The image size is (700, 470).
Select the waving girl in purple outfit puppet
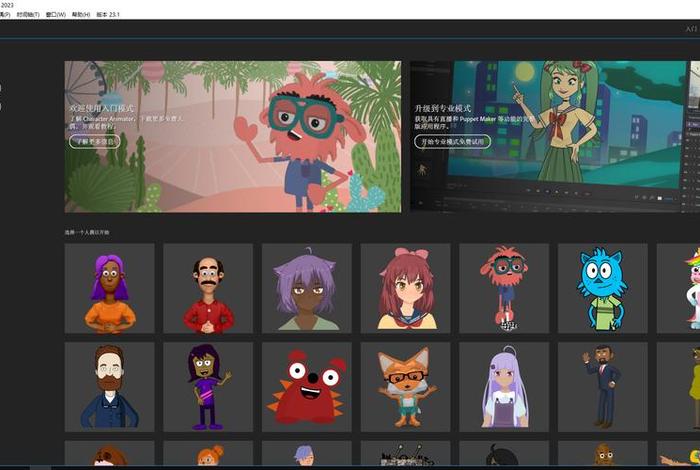(208, 387)
